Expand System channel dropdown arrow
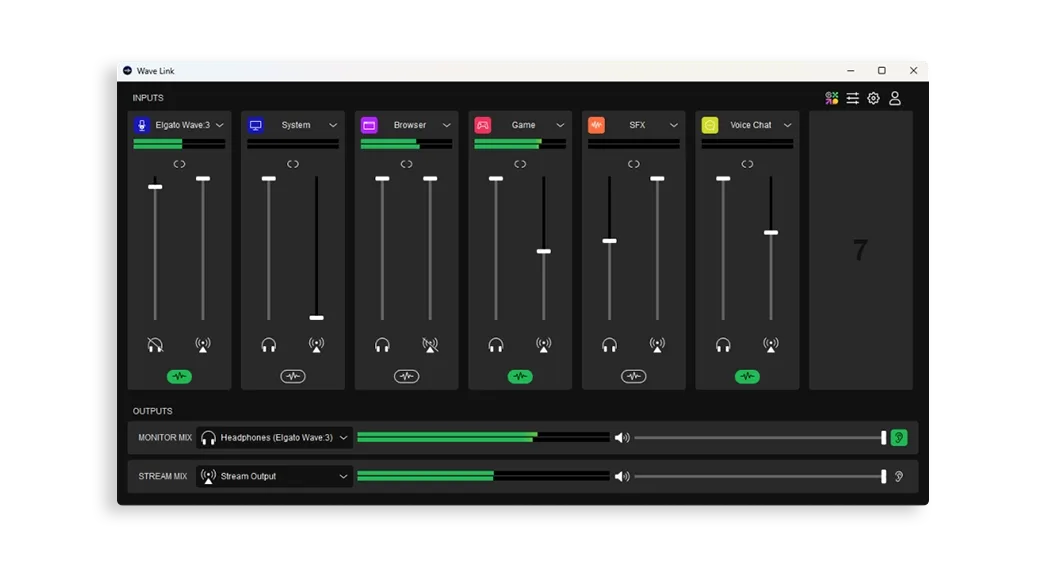 coord(333,125)
